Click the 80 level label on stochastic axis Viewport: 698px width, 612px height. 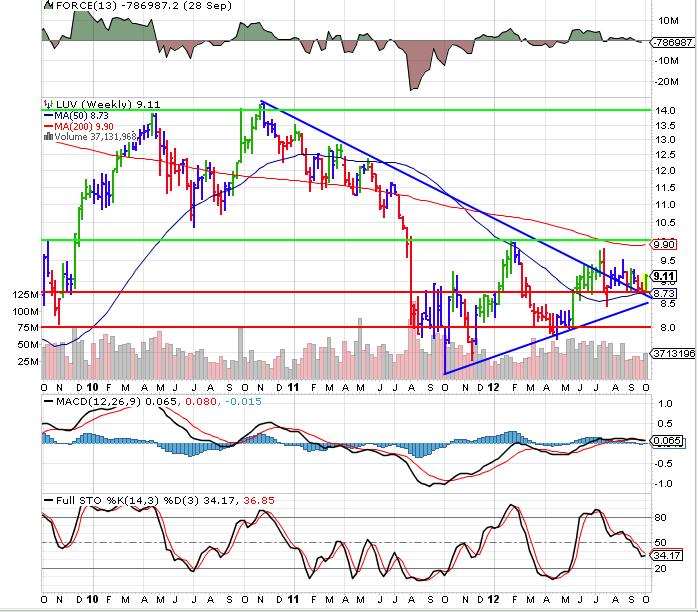click(x=661, y=518)
